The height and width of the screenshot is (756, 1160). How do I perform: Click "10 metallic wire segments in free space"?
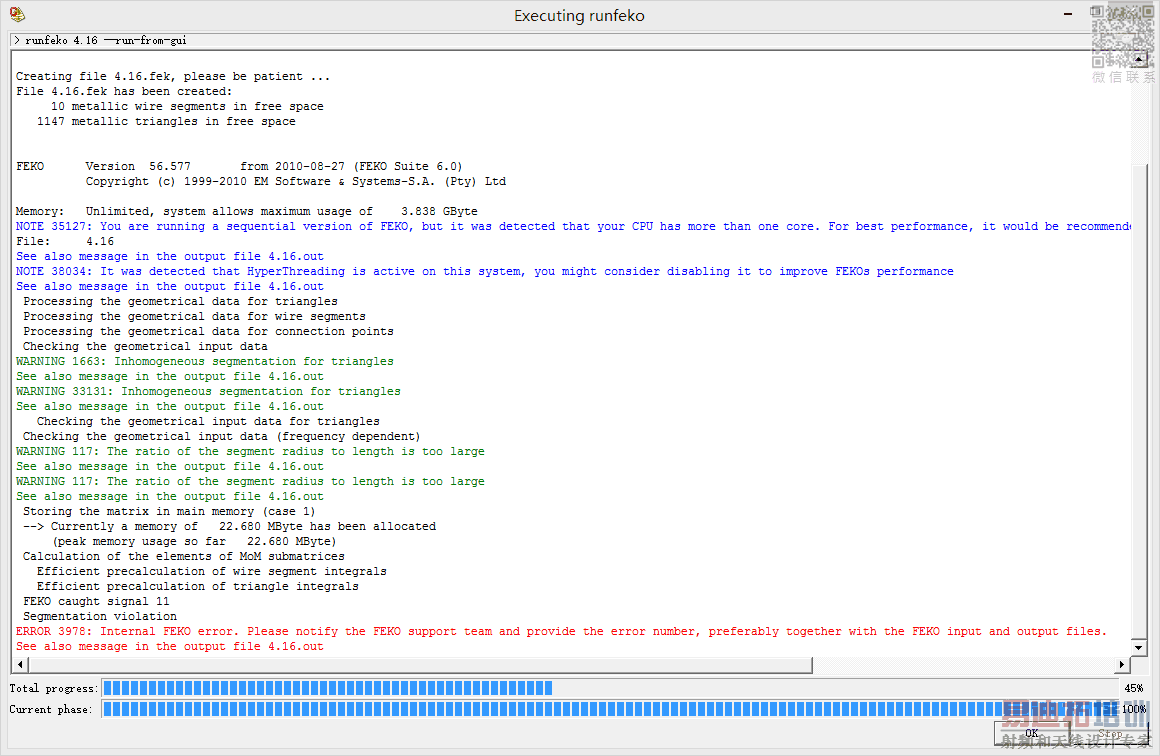187,107
